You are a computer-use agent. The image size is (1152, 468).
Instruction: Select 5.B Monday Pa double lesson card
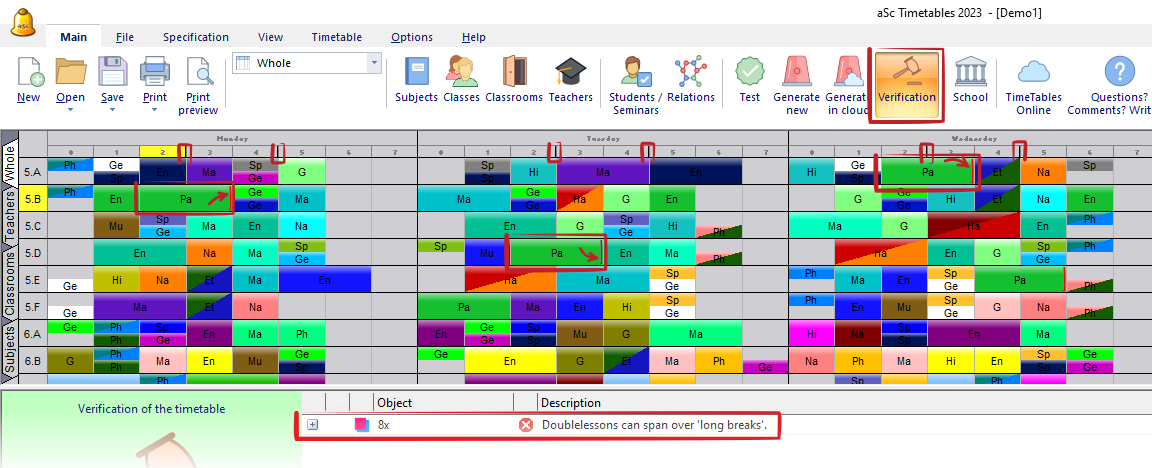185,198
